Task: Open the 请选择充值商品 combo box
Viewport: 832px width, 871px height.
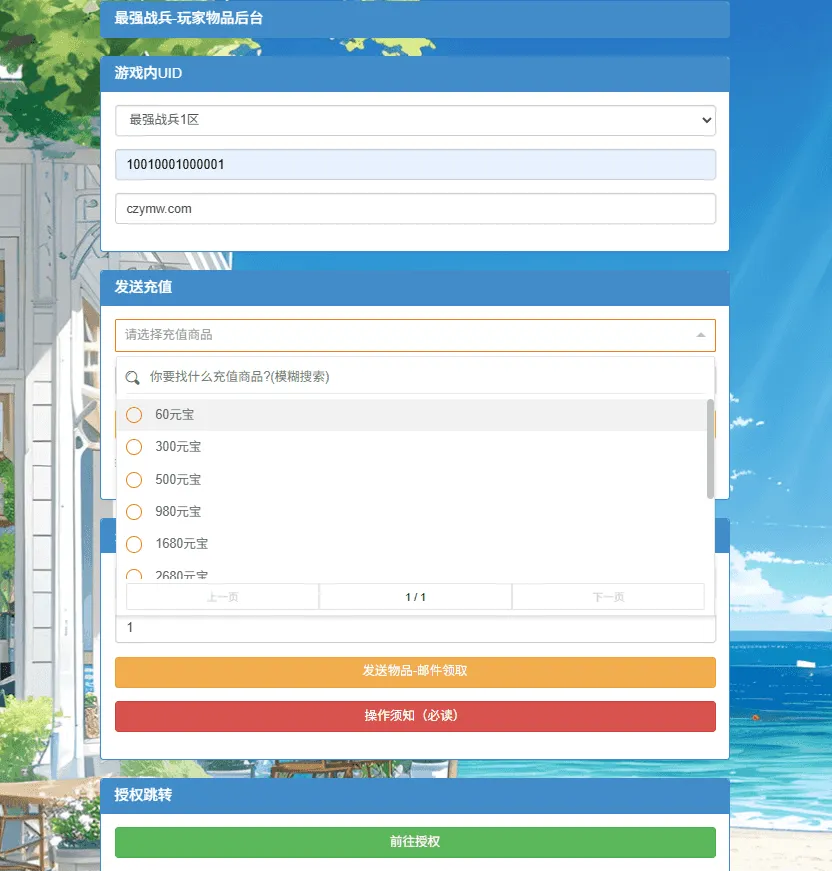Action: (x=400, y=334)
